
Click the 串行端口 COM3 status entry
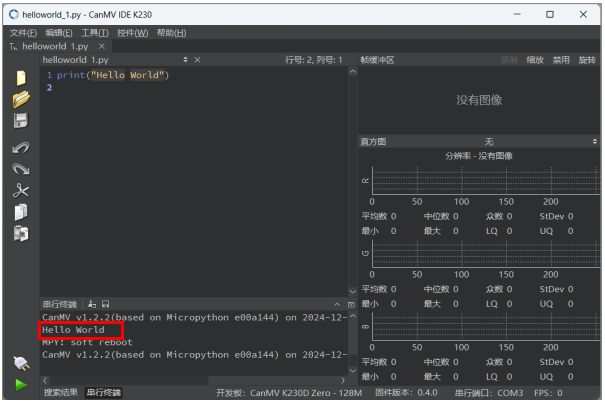[x=489, y=393]
